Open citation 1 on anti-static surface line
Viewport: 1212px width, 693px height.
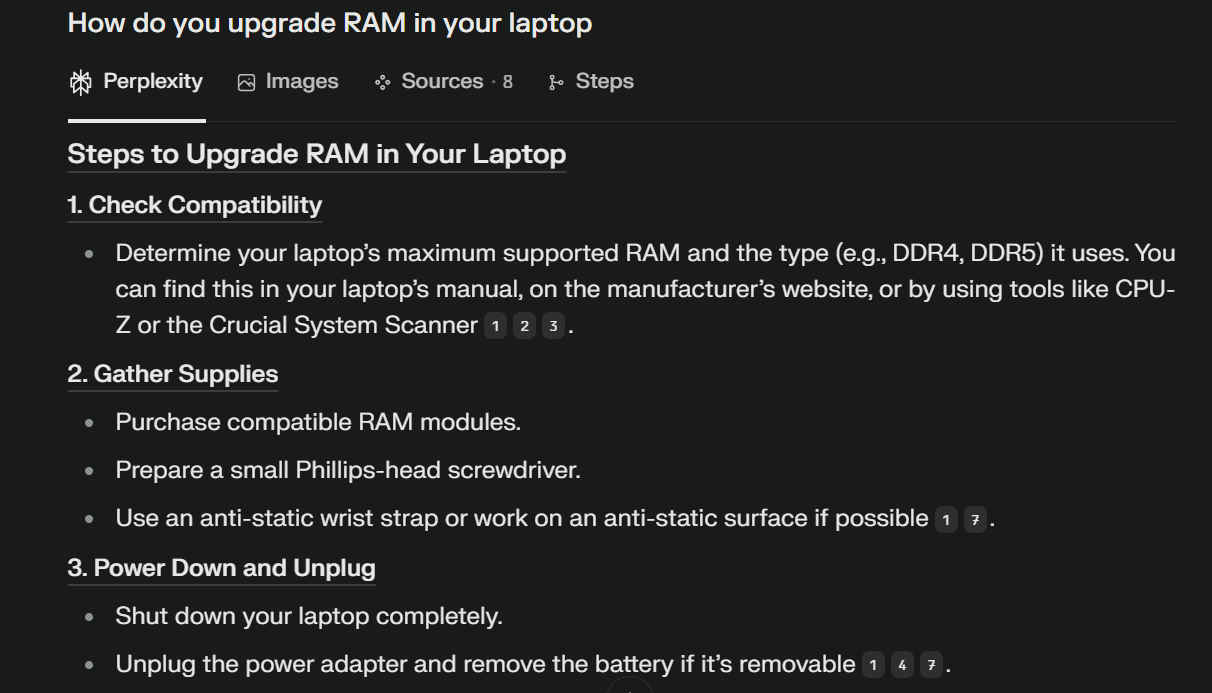pos(946,520)
